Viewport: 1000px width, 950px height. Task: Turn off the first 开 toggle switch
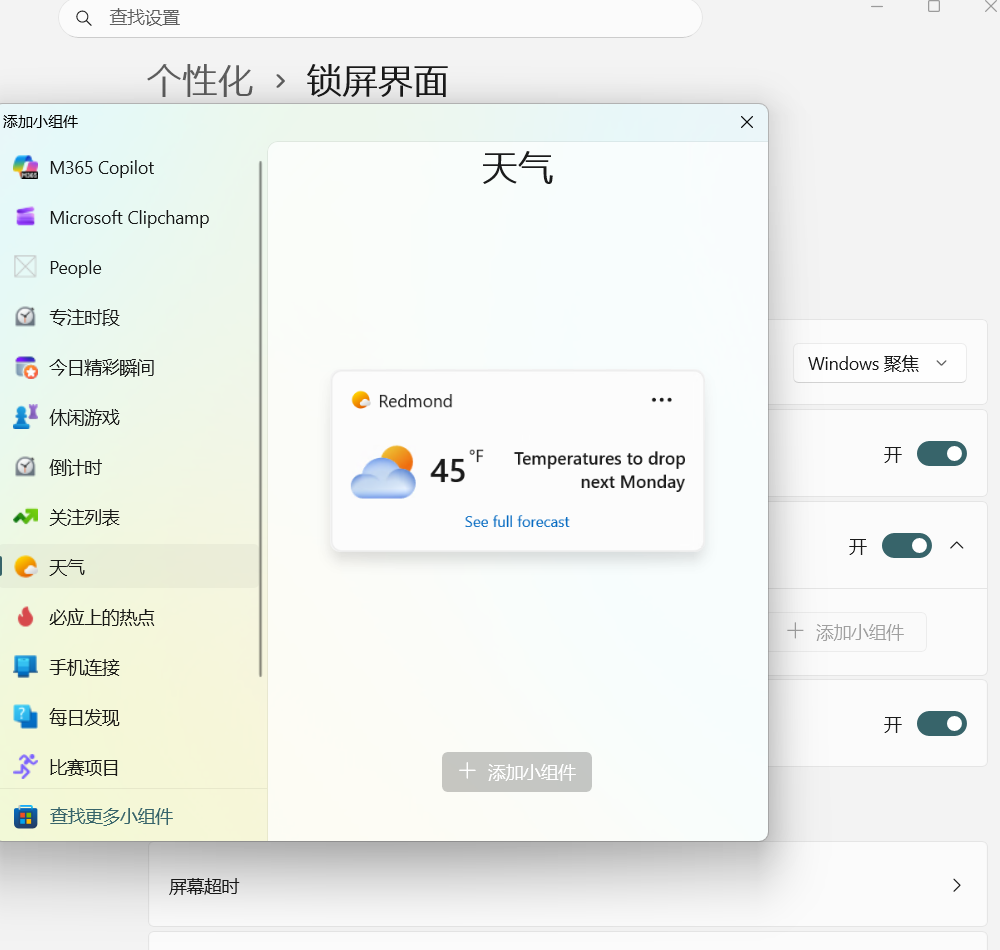pyautogui.click(x=941, y=454)
